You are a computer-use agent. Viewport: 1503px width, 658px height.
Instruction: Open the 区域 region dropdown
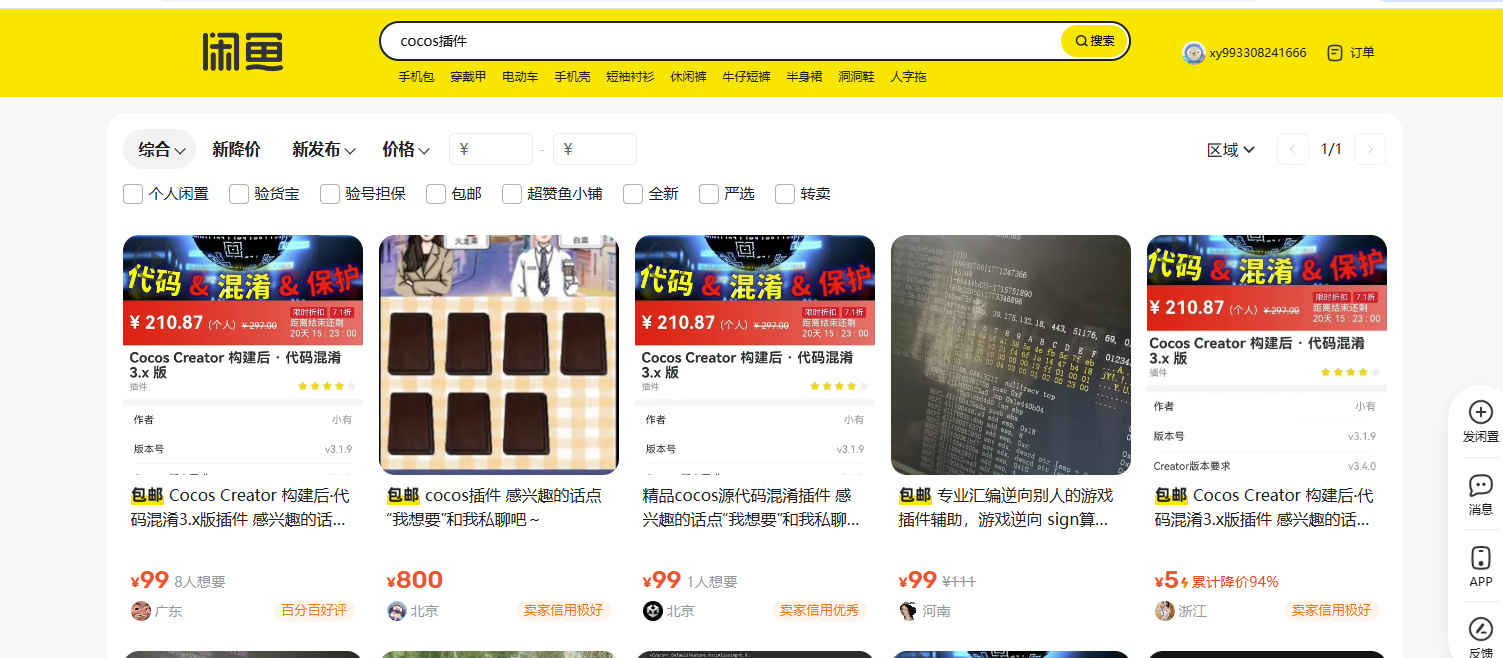click(1231, 150)
